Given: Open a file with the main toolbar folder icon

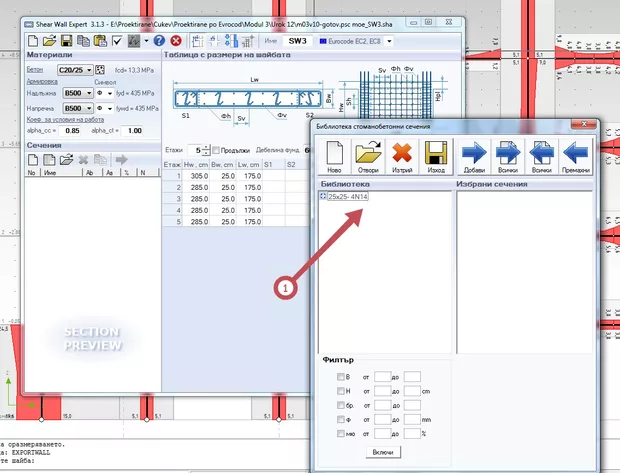Looking at the screenshot, I should click(x=49, y=41).
